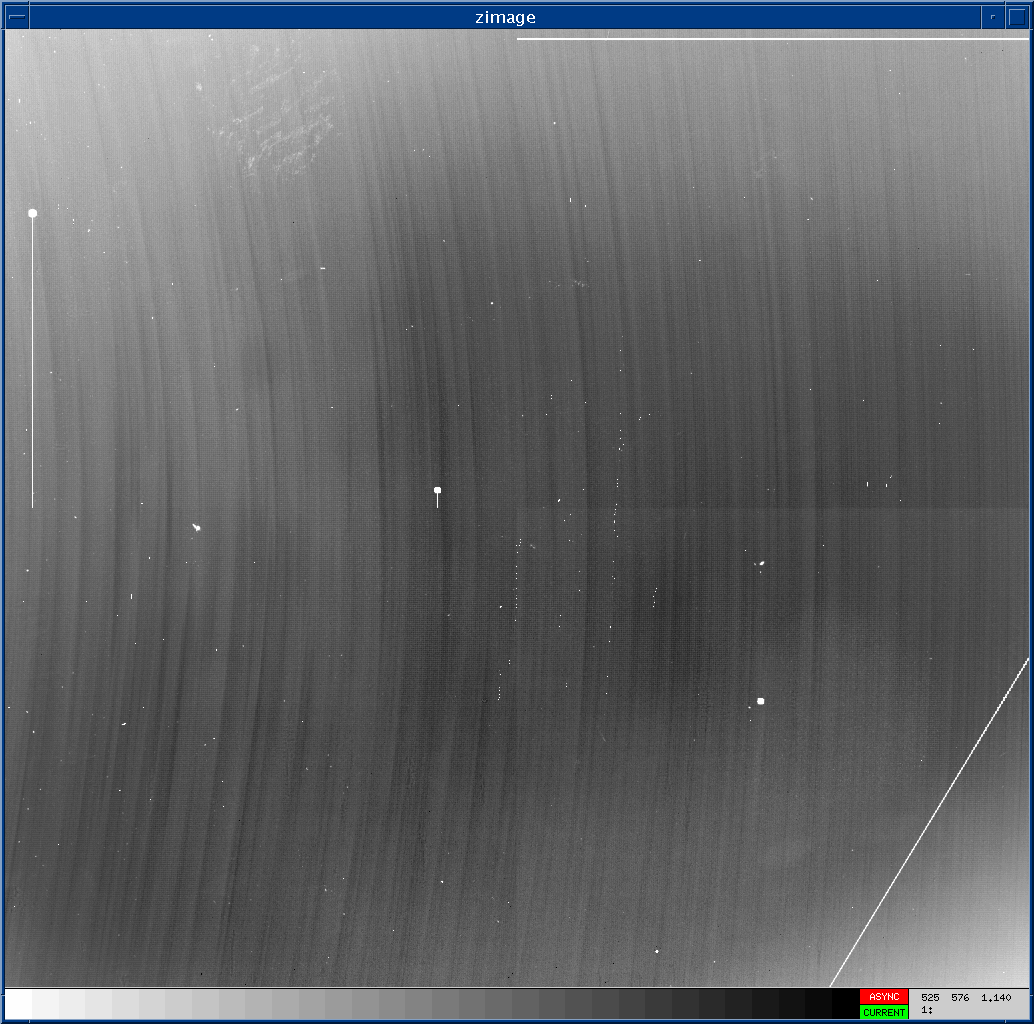Open the window menu button in the zimage title bar

(17, 16)
